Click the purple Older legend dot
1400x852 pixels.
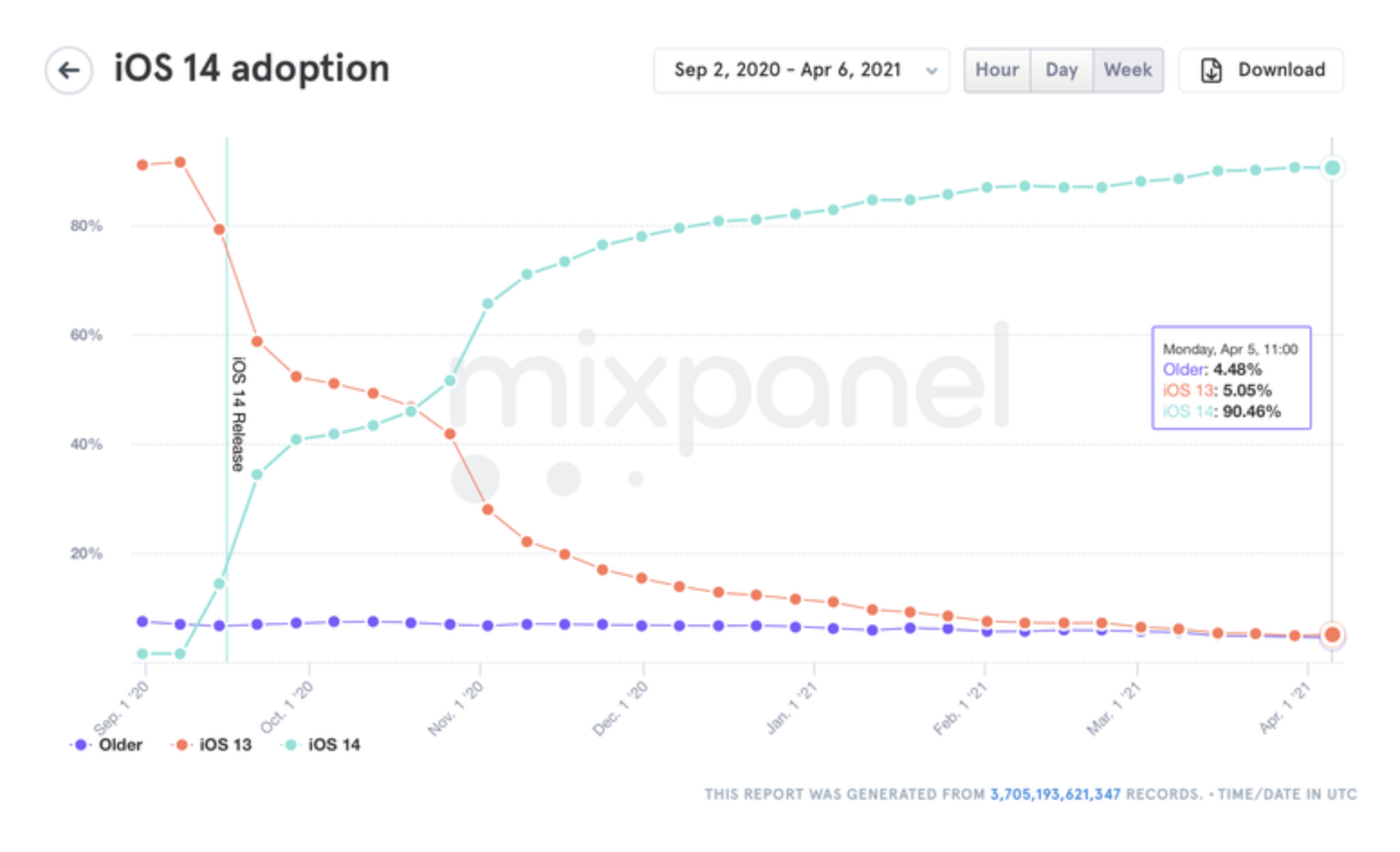[x=81, y=745]
